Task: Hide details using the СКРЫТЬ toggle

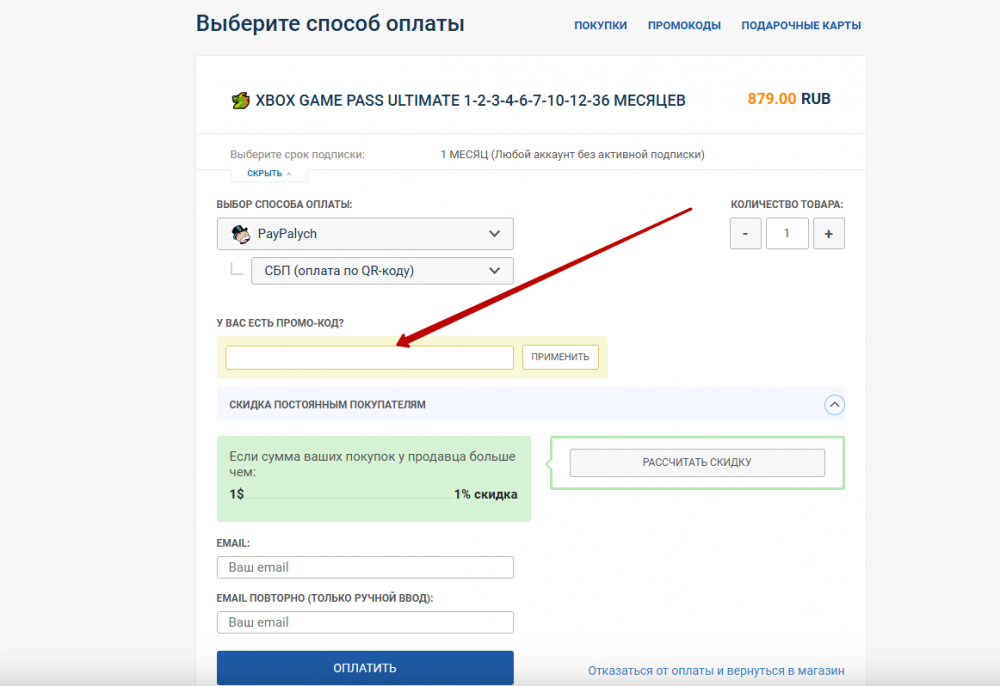Action: pyautogui.click(x=269, y=173)
